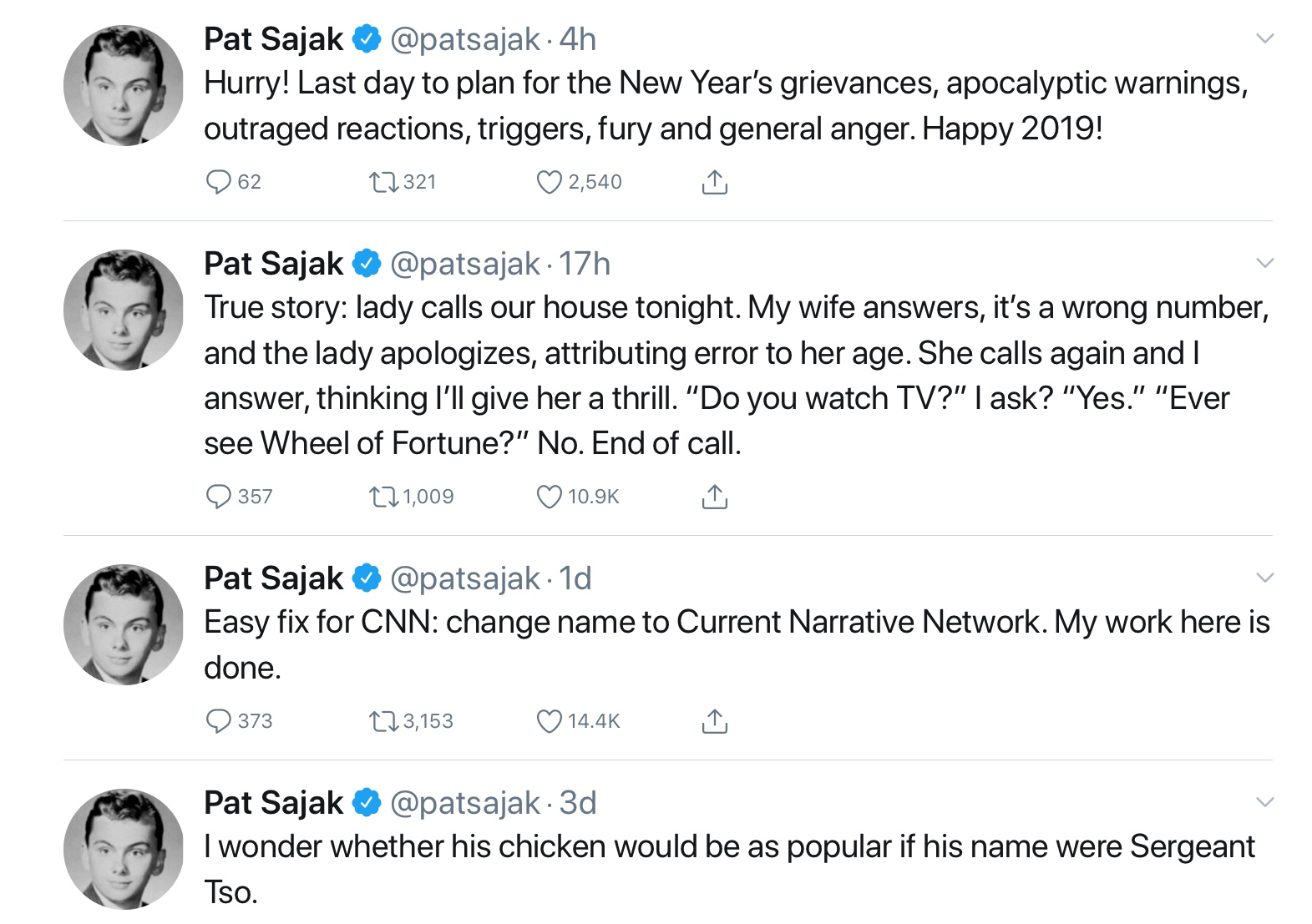
Task: Open options chevron on the 4h tweet
Action: [x=1264, y=38]
